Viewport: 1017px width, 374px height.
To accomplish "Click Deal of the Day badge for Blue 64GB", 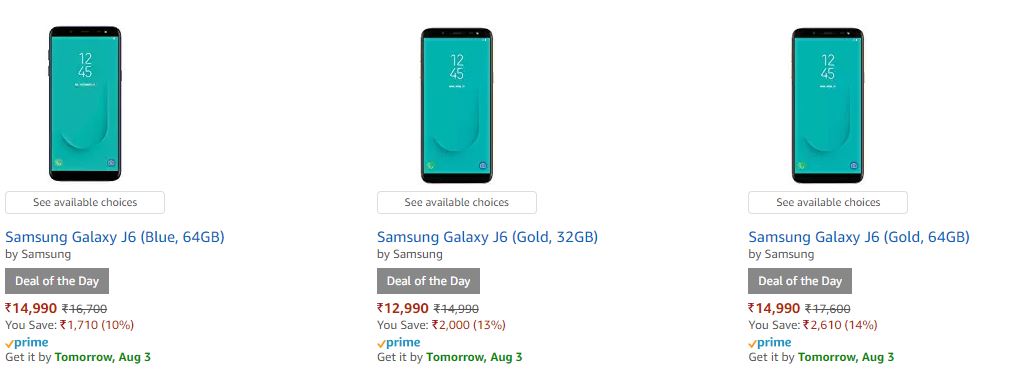I will (x=57, y=281).
